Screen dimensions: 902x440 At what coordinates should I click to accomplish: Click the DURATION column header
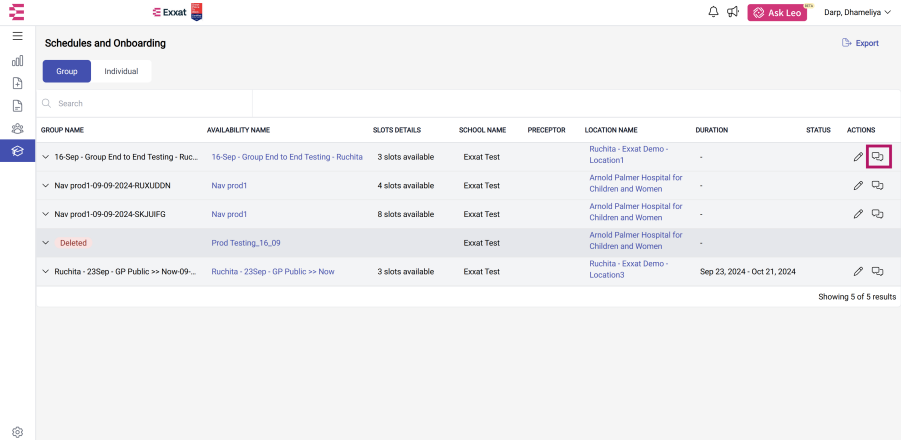[712, 130]
